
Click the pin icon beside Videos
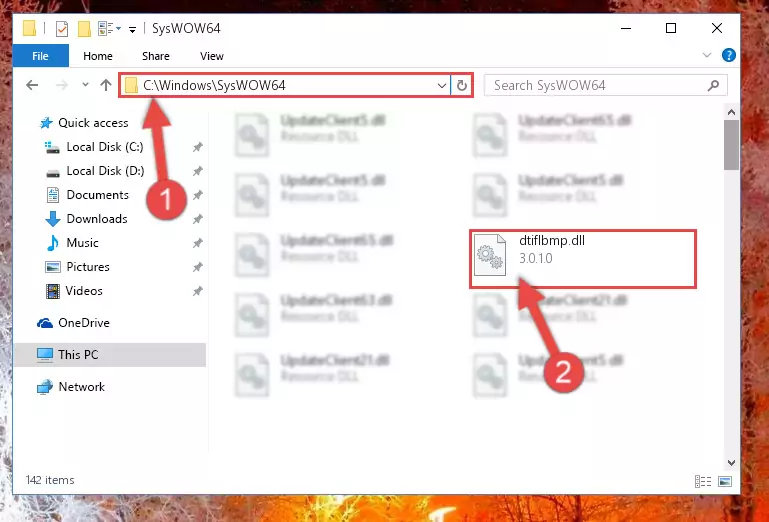point(198,291)
